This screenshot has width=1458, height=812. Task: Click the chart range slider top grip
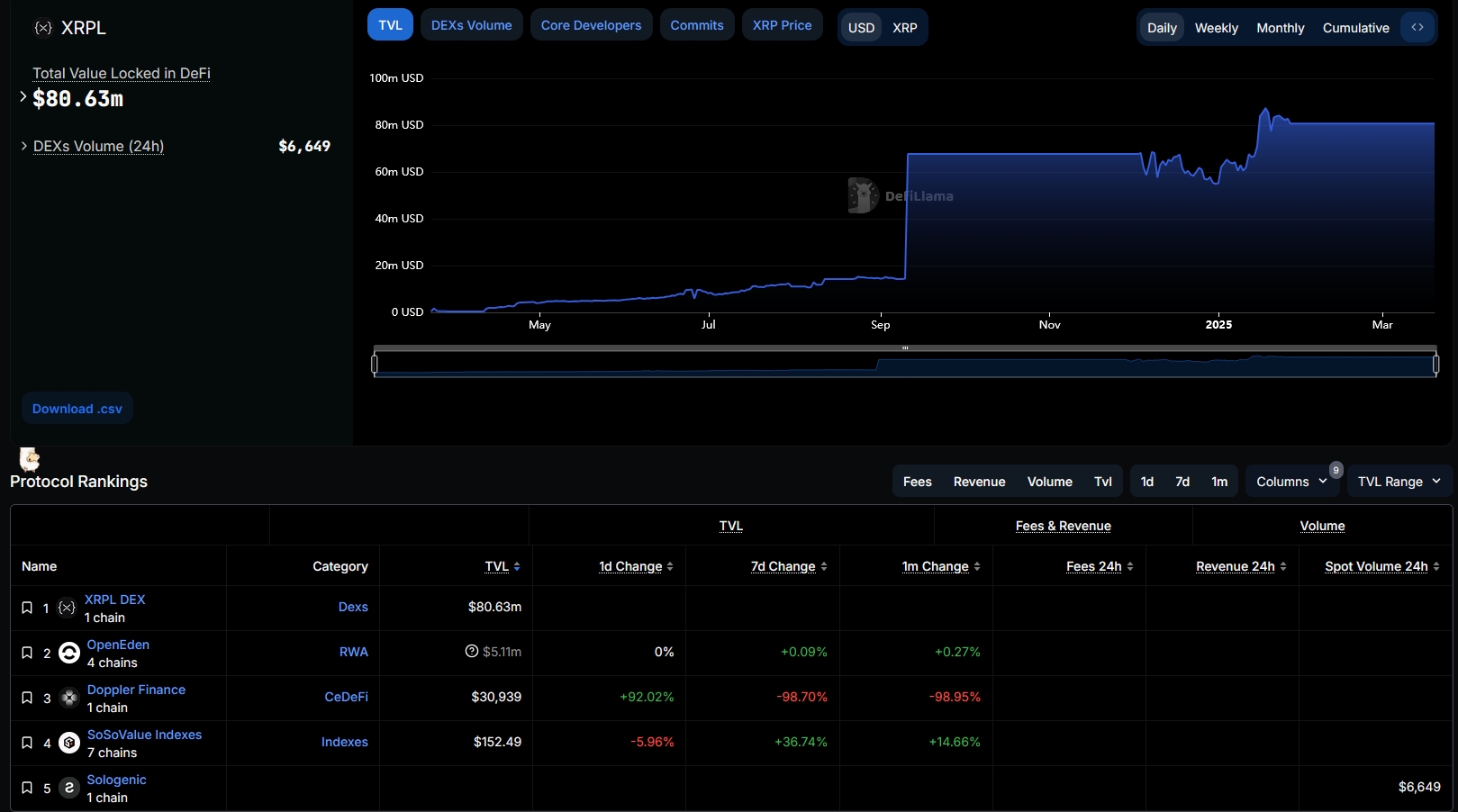[x=905, y=348]
